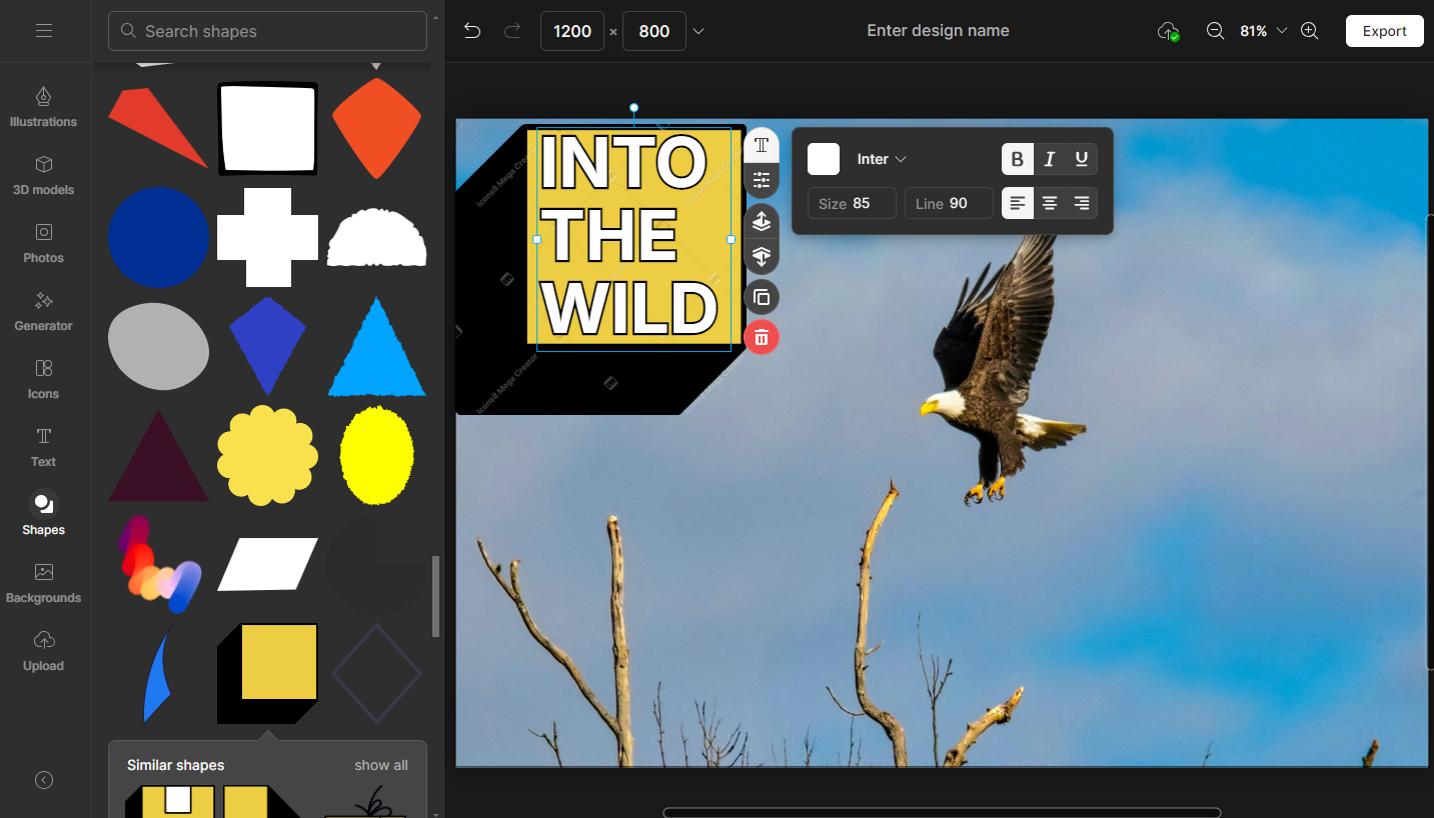Open the hamburger menu
The width and height of the screenshot is (1434, 818).
pos(44,31)
